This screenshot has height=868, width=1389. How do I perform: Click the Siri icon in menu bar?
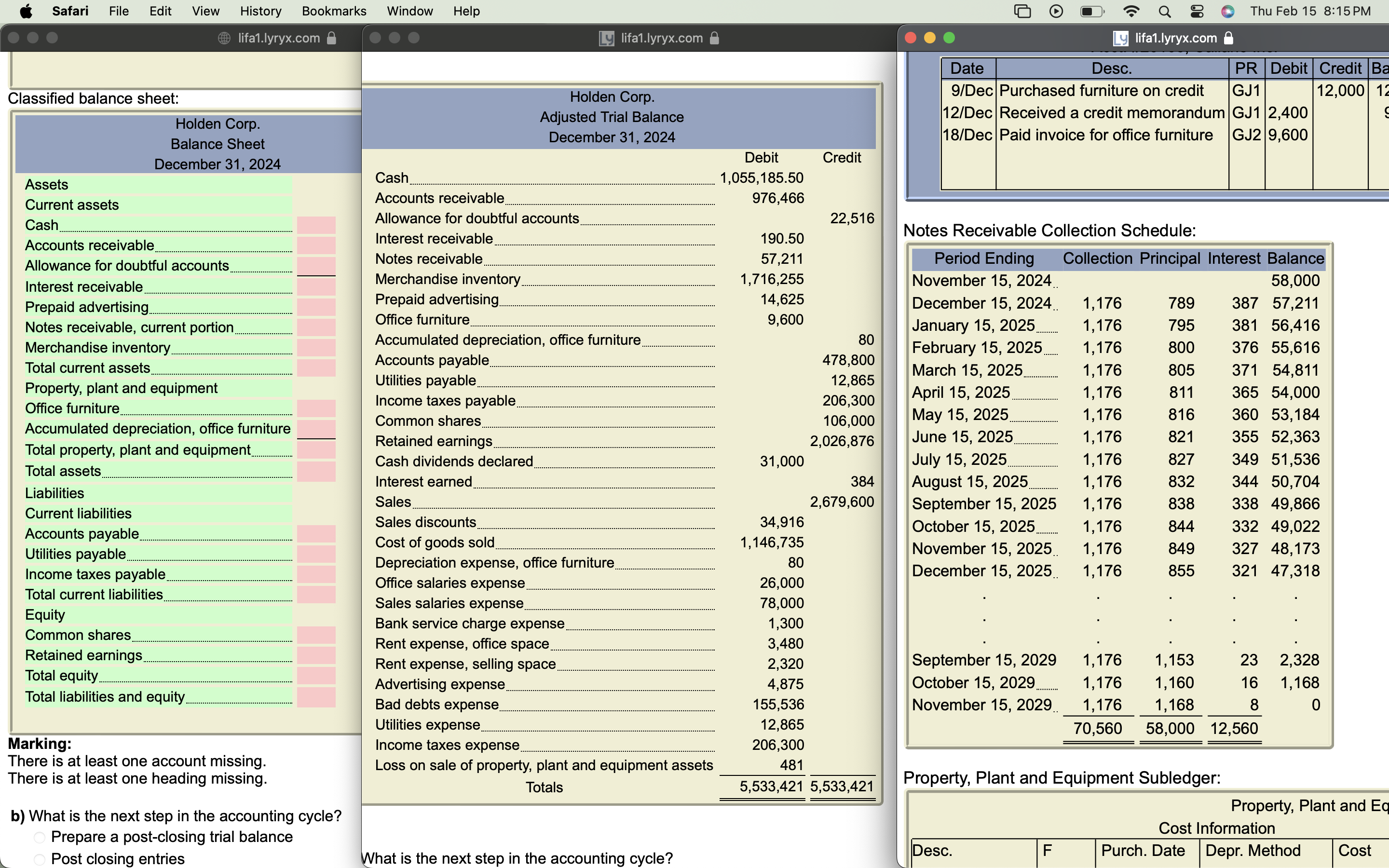pyautogui.click(x=1227, y=12)
